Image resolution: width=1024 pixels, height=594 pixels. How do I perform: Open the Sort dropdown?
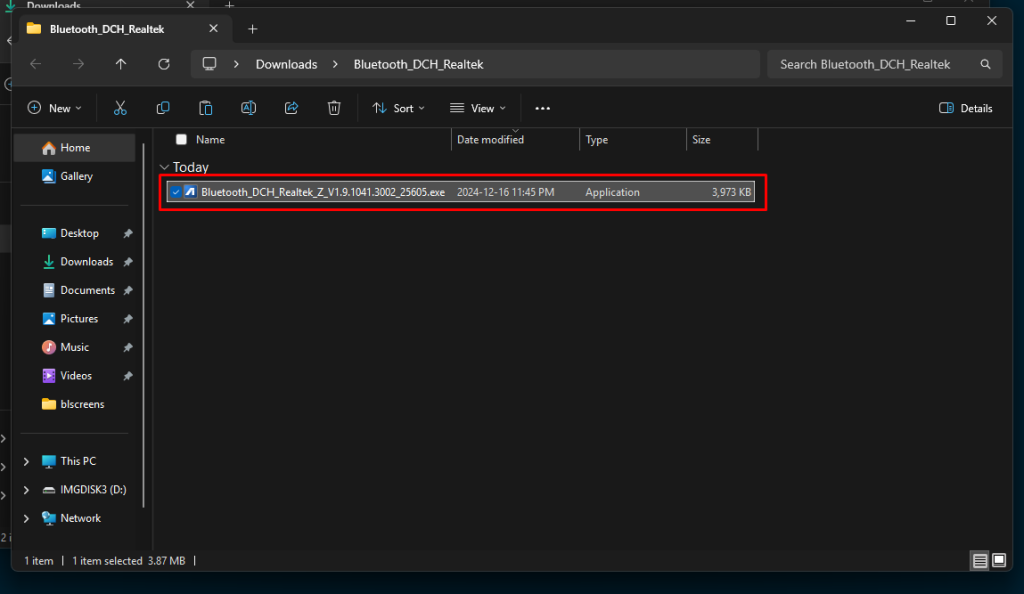pos(399,107)
